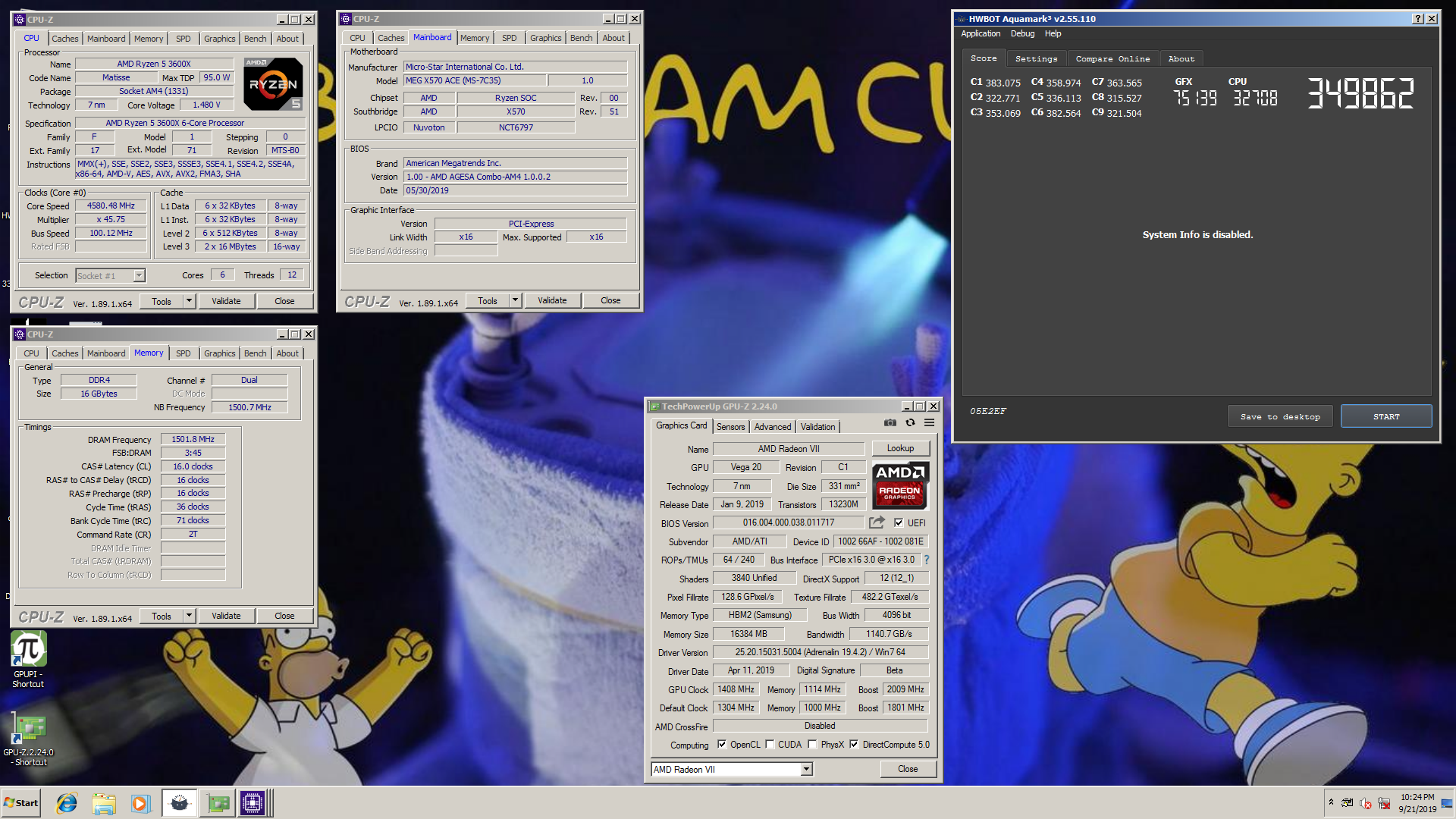
Task: Switch to GPU-Z Advanced tab
Action: point(772,427)
